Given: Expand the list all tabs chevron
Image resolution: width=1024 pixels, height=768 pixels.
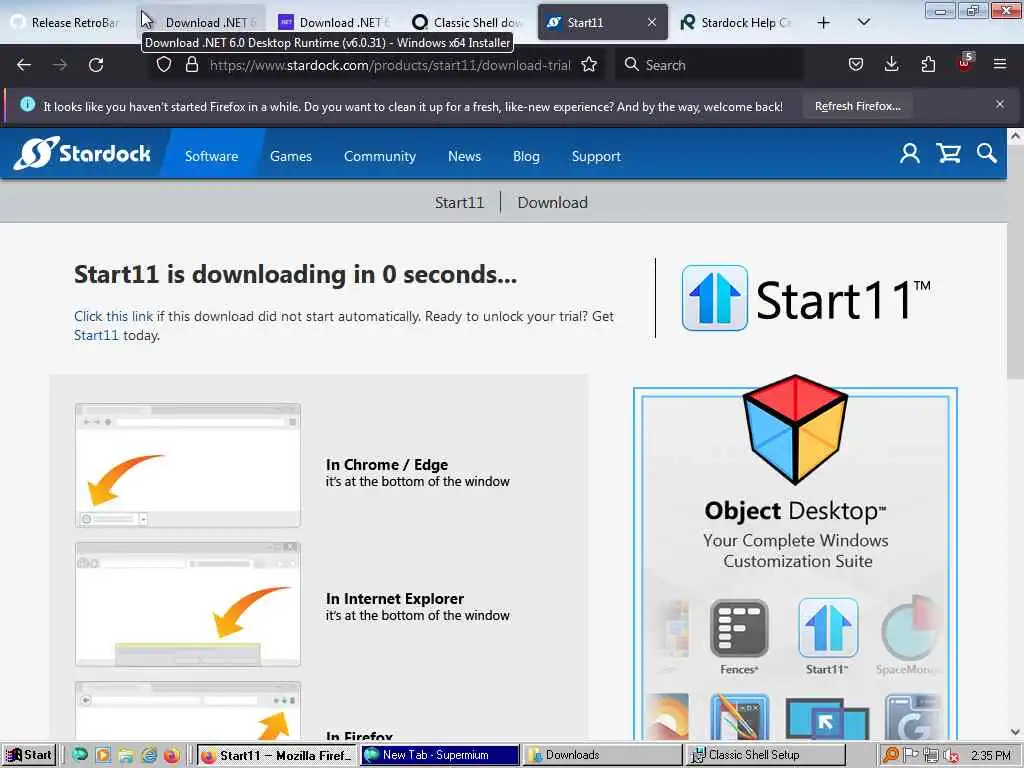Looking at the screenshot, I should click(x=863, y=22).
